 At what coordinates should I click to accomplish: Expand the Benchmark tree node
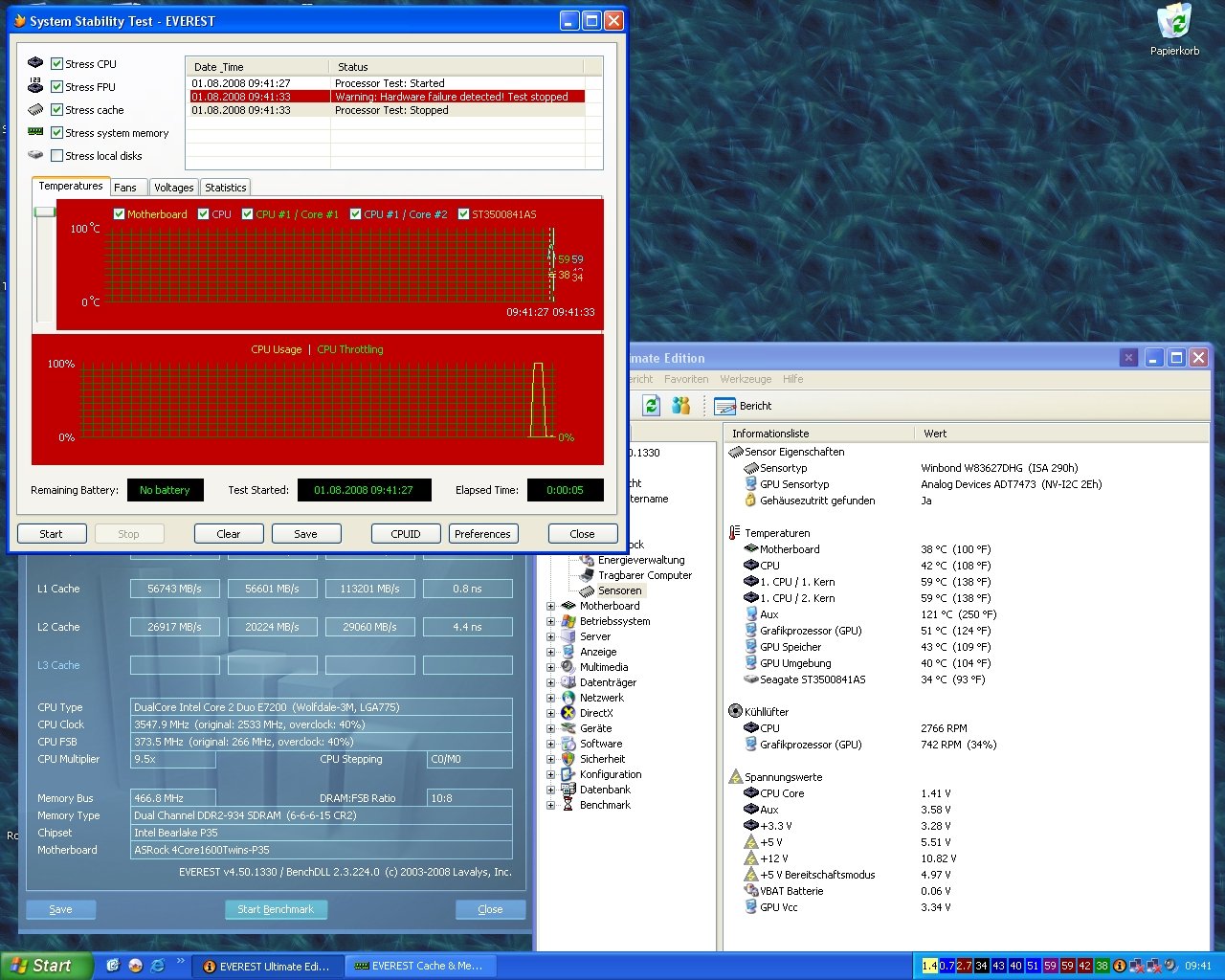pyautogui.click(x=550, y=805)
